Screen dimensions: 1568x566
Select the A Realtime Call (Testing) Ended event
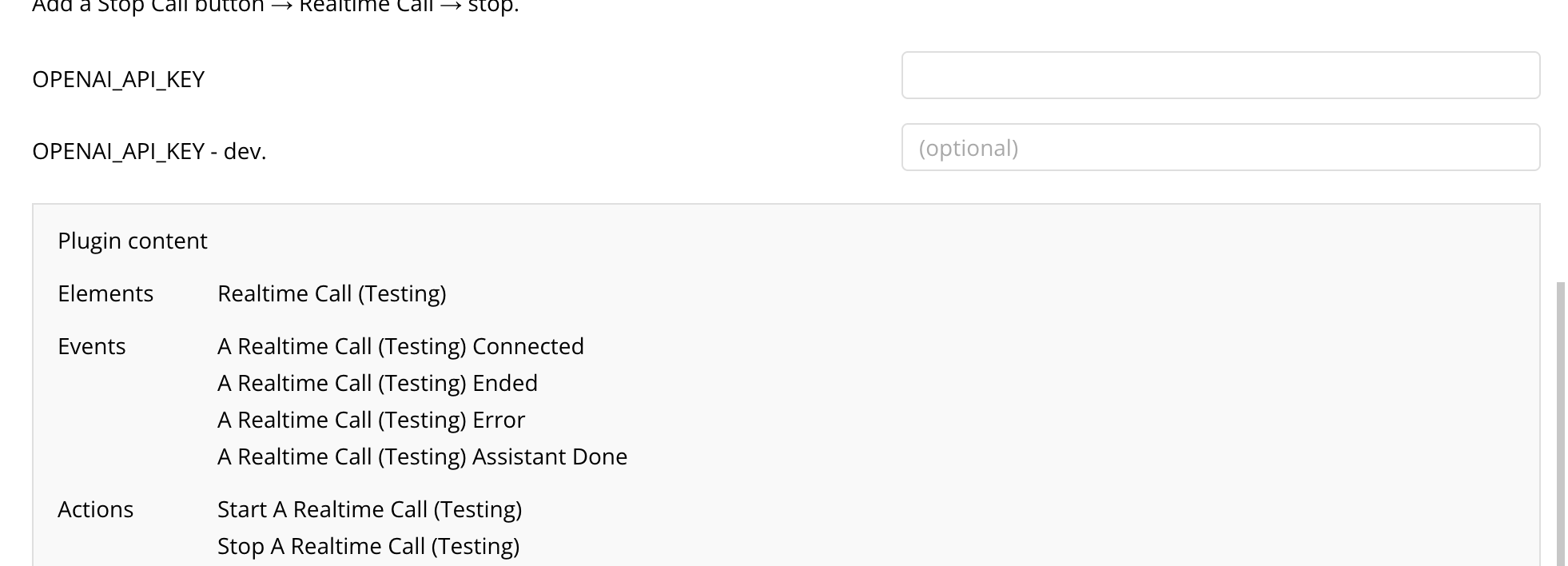pyautogui.click(x=377, y=383)
